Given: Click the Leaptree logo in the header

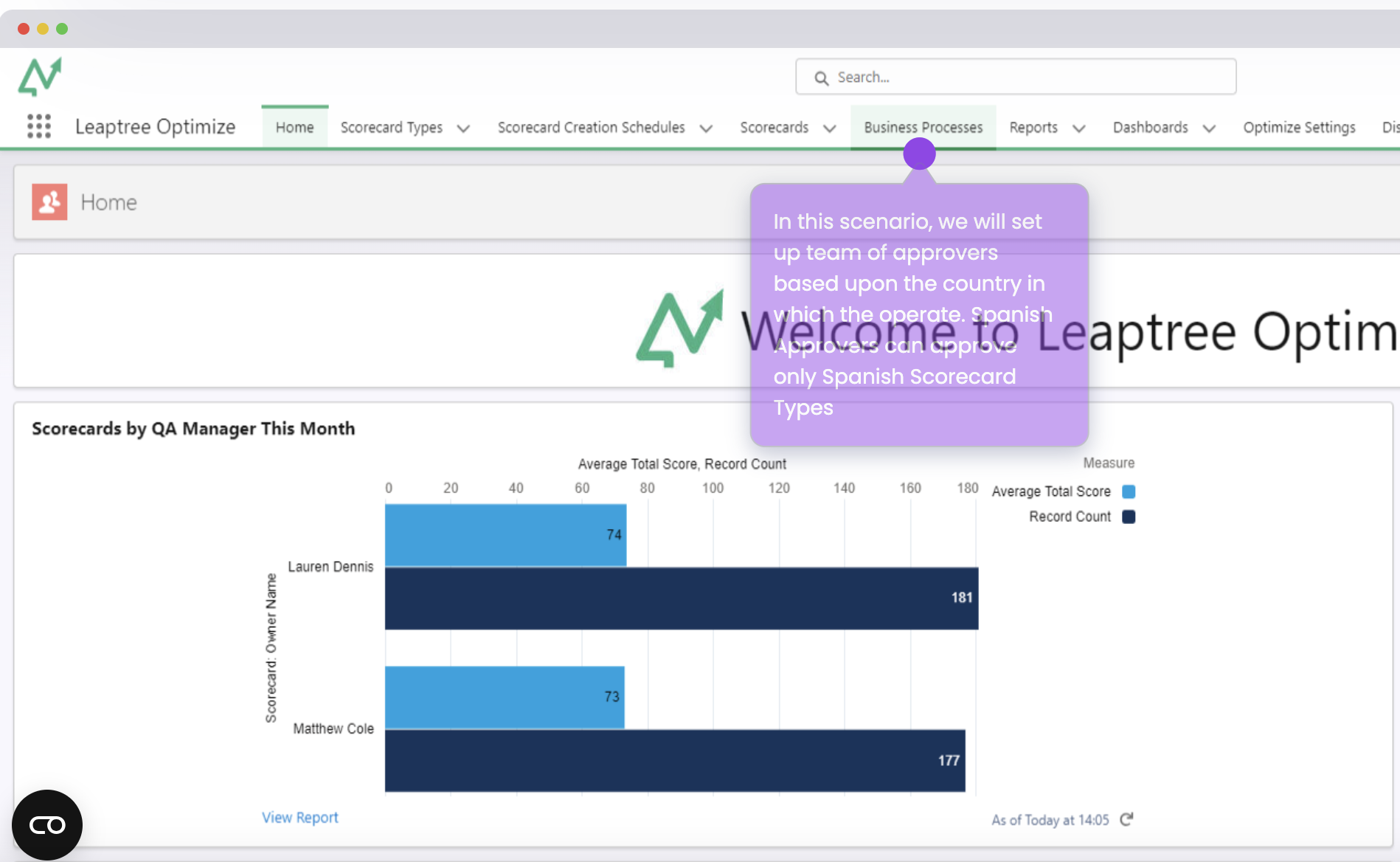Looking at the screenshot, I should pos(40,76).
